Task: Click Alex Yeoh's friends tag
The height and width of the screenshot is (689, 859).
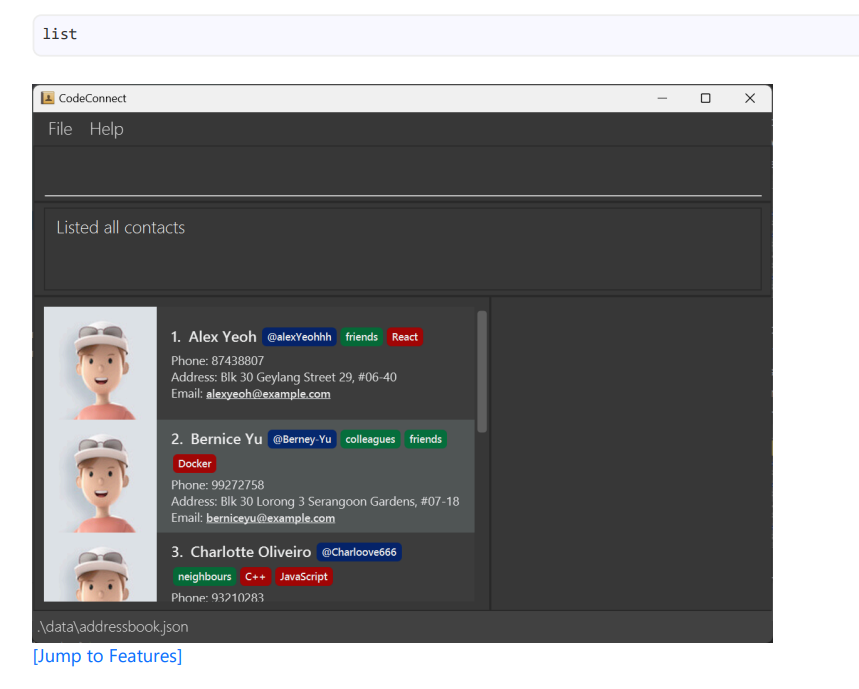Action: [x=362, y=337]
